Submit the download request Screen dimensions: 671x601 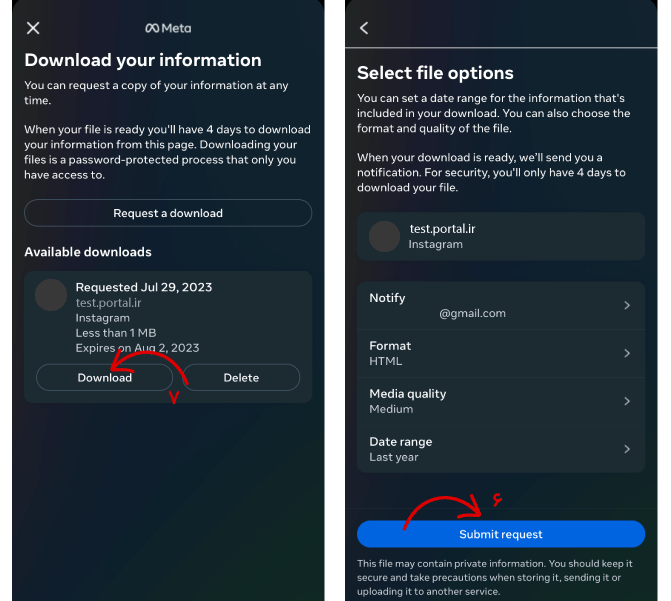click(x=501, y=534)
